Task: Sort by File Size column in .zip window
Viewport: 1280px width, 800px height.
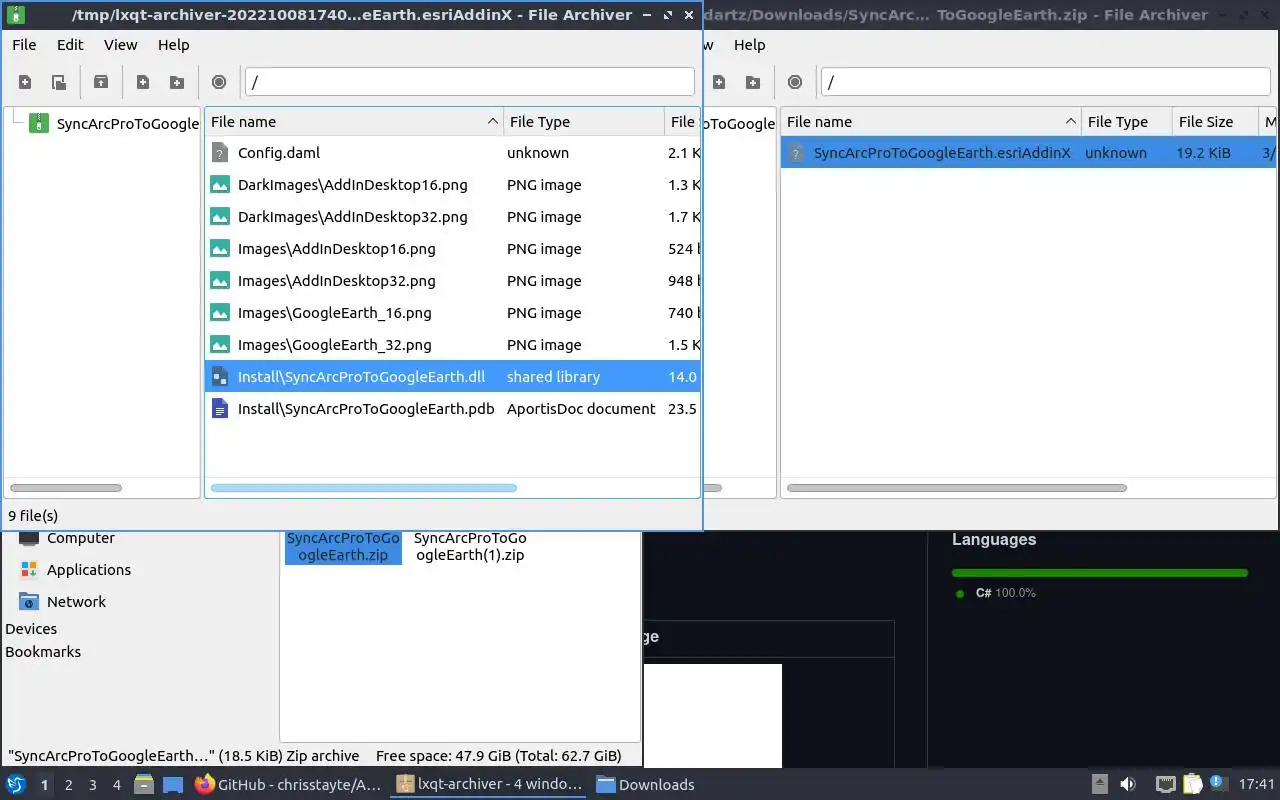Action: click(x=1215, y=122)
